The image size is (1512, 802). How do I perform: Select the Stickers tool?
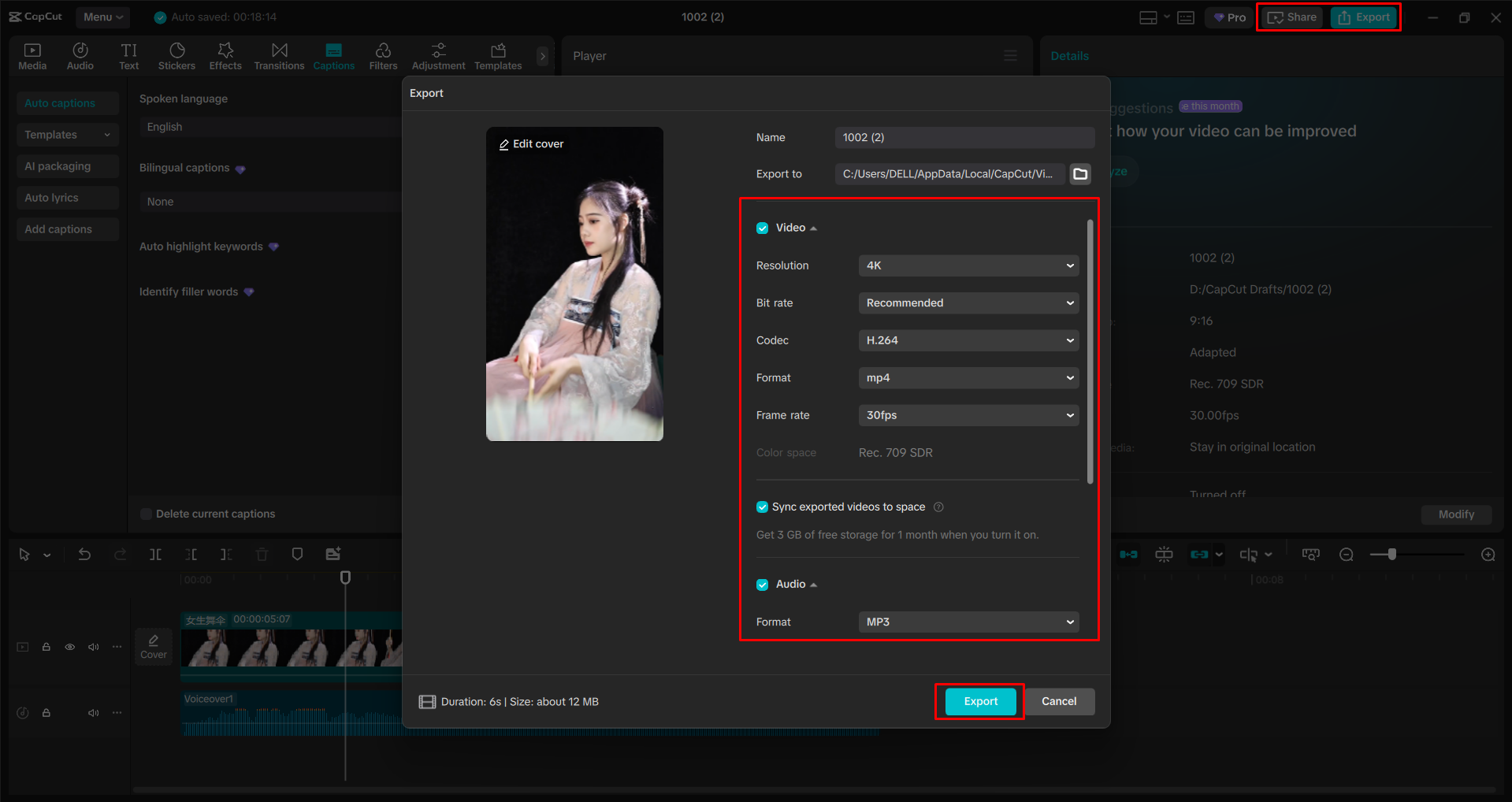pos(176,55)
